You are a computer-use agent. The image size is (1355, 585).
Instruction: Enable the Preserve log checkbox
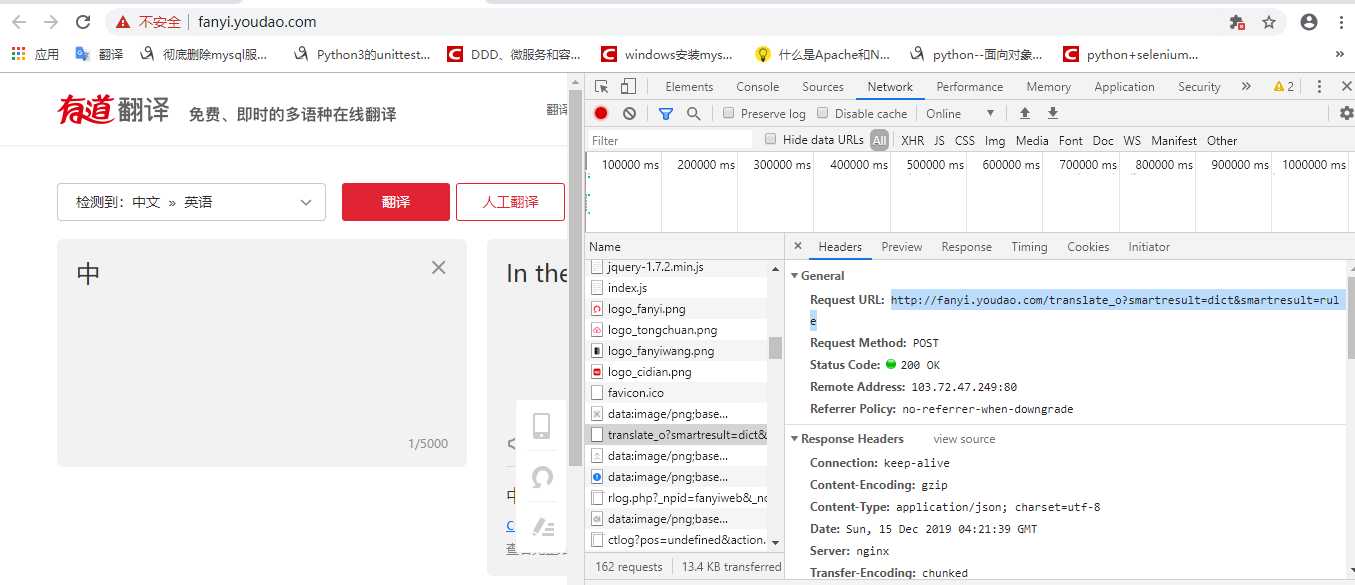[x=727, y=113]
